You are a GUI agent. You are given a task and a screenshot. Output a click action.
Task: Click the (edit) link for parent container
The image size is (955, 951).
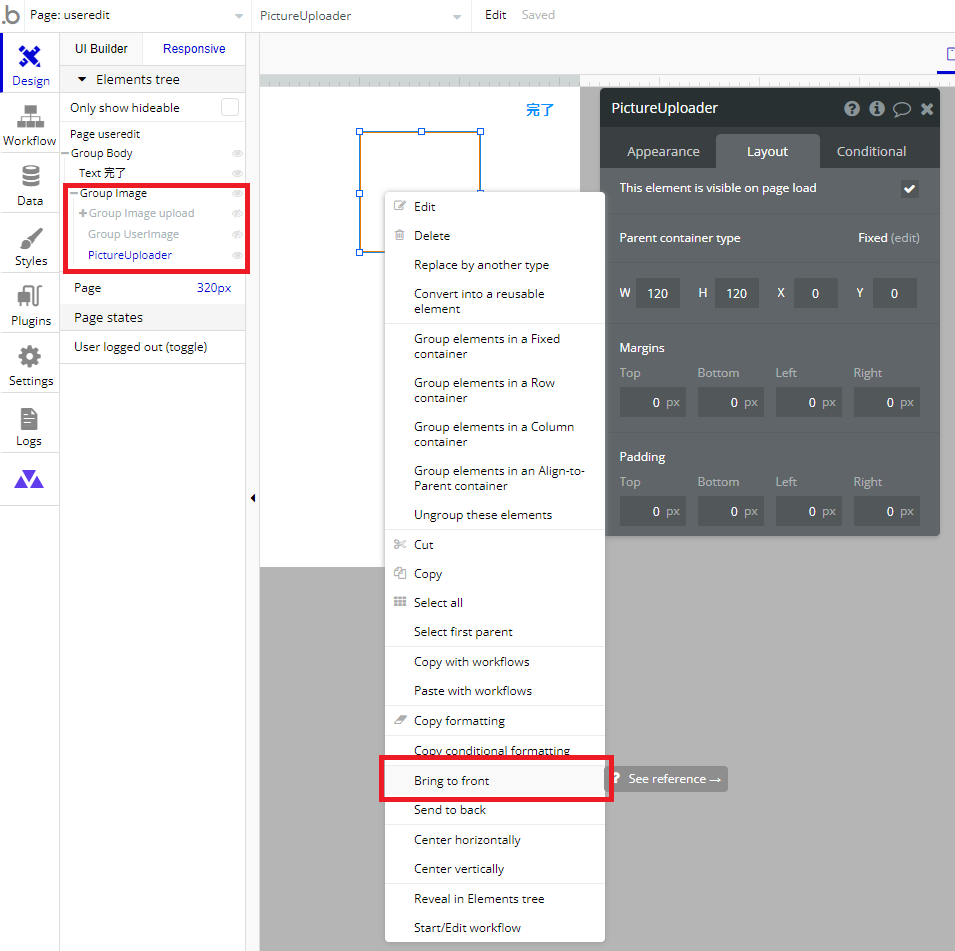pos(904,238)
